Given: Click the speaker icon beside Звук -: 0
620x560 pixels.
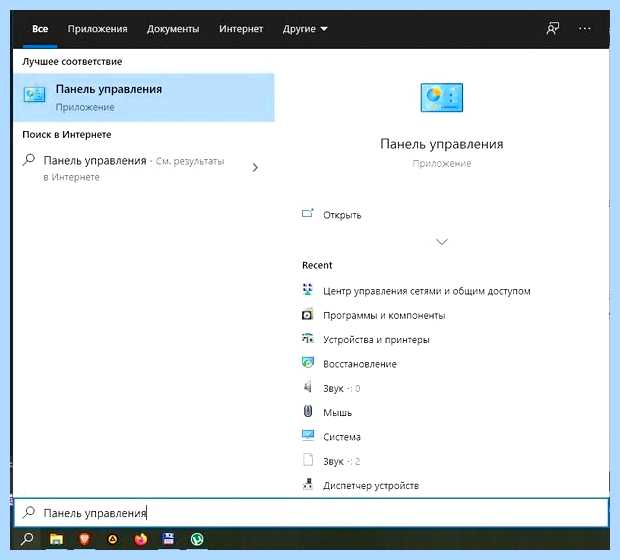Looking at the screenshot, I should [308, 387].
